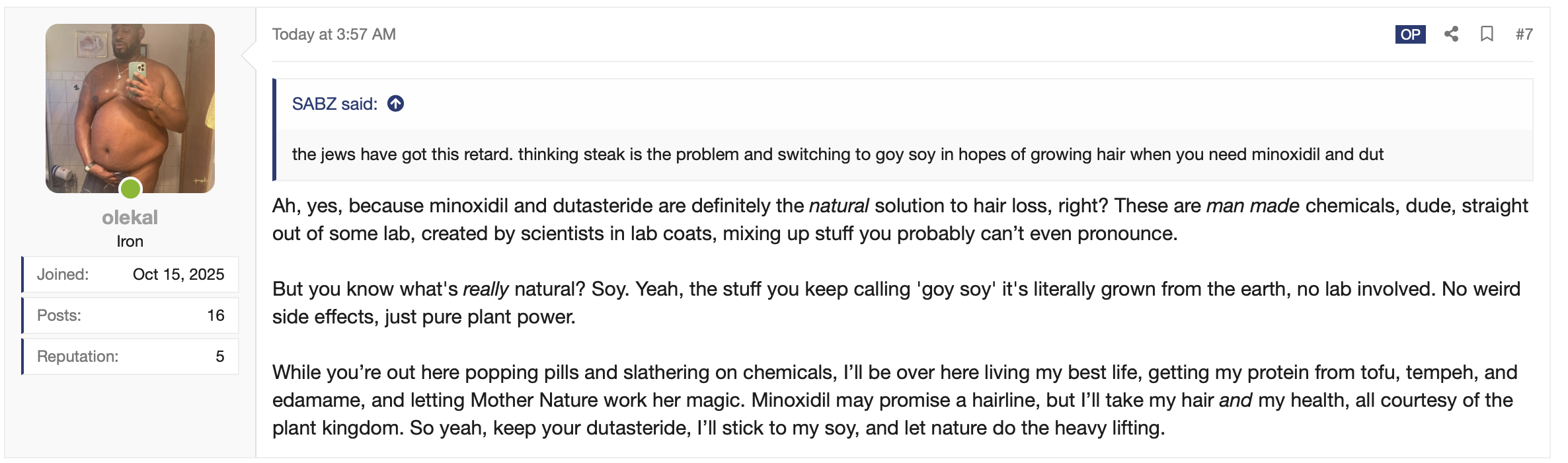Click the "Iron" user rank title
Viewport: 1568px width, 463px height.
(x=130, y=241)
